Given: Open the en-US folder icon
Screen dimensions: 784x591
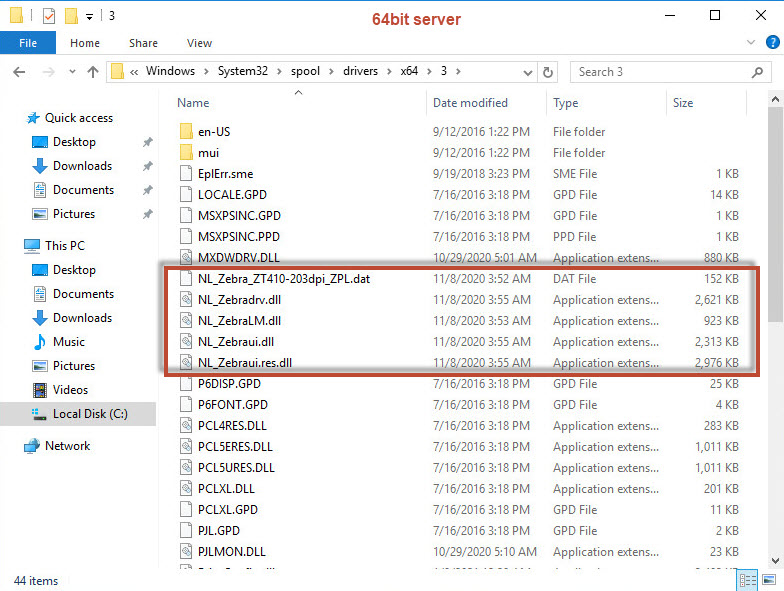Looking at the screenshot, I should tap(185, 131).
